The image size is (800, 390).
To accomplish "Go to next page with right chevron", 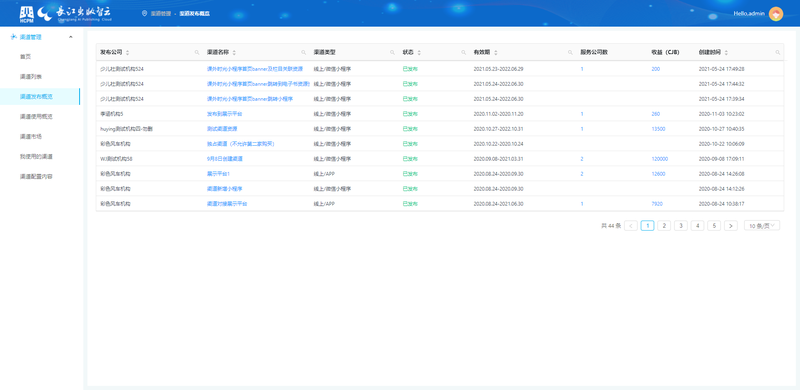I will [x=731, y=226].
